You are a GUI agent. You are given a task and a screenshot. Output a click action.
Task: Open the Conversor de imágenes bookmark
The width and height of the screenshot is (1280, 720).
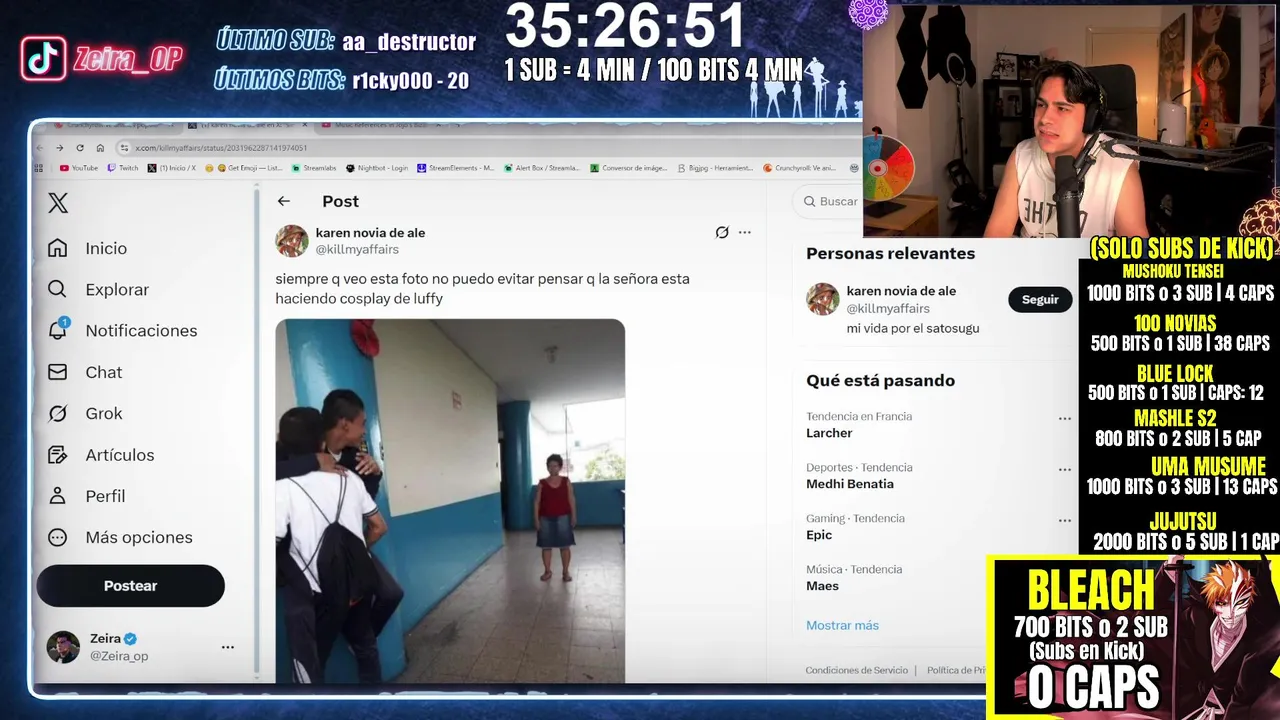(628, 168)
